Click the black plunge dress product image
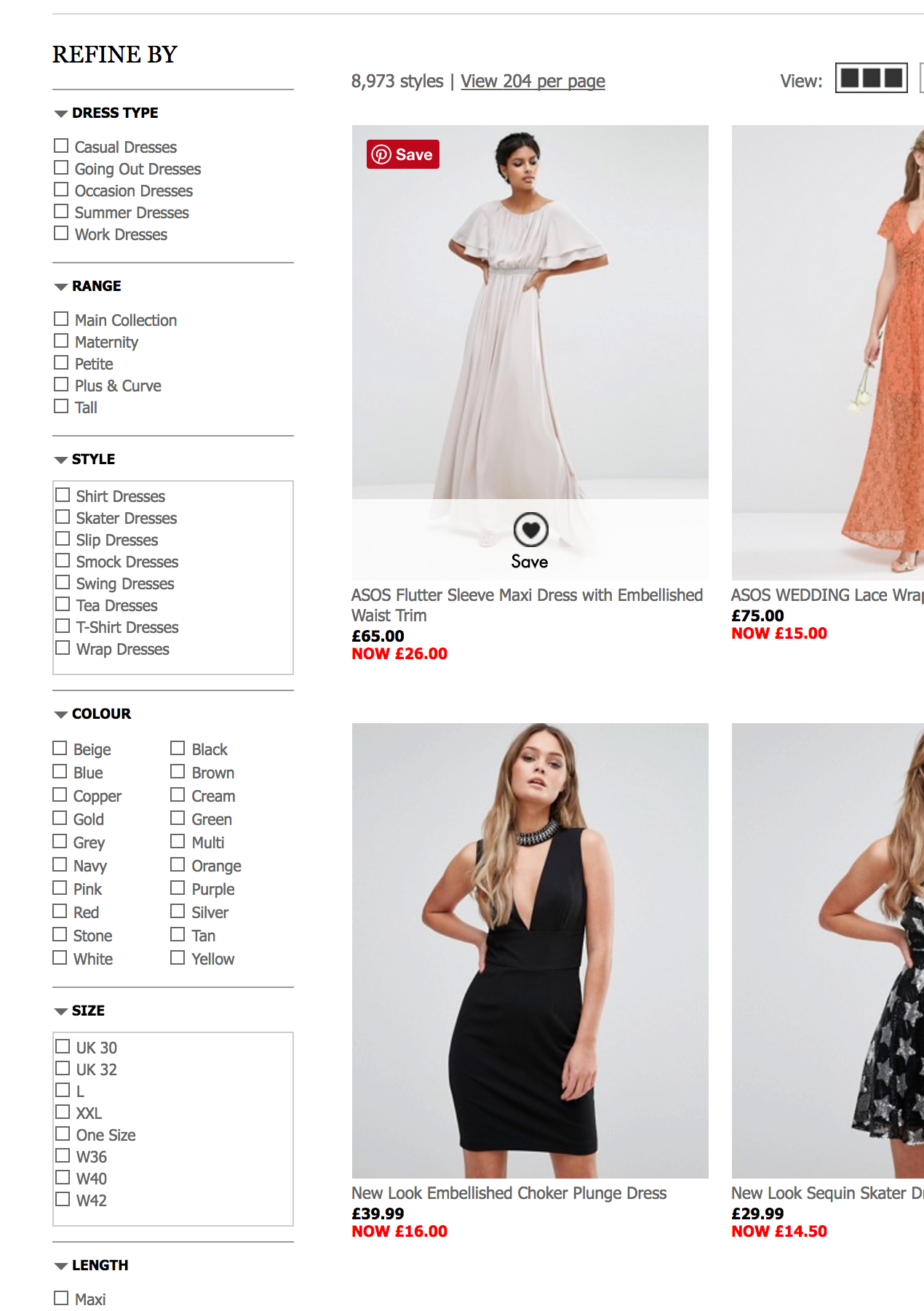The height and width of the screenshot is (1311, 924). click(x=530, y=950)
